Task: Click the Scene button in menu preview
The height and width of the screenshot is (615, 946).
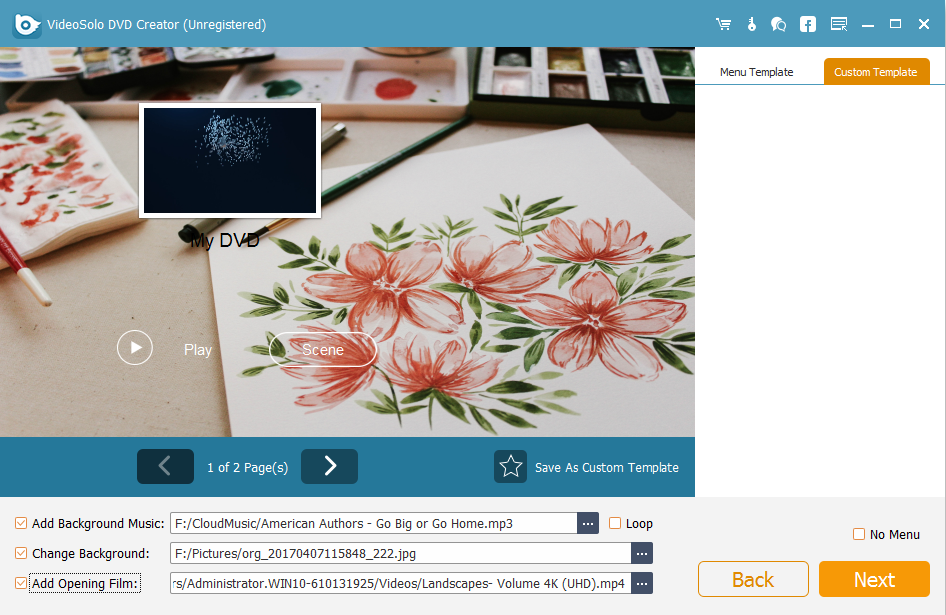Action: (x=323, y=349)
